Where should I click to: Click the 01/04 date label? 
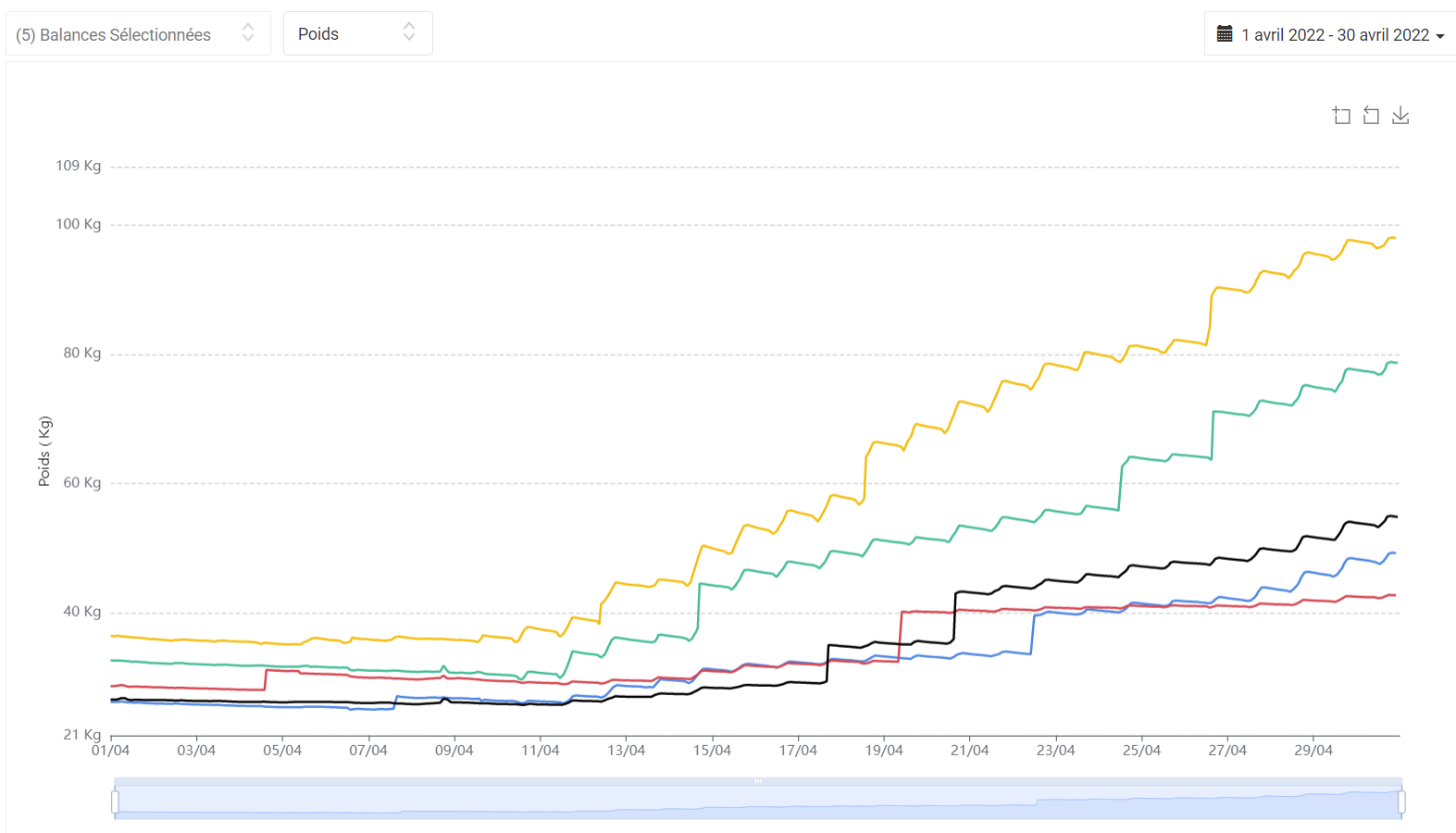110,750
